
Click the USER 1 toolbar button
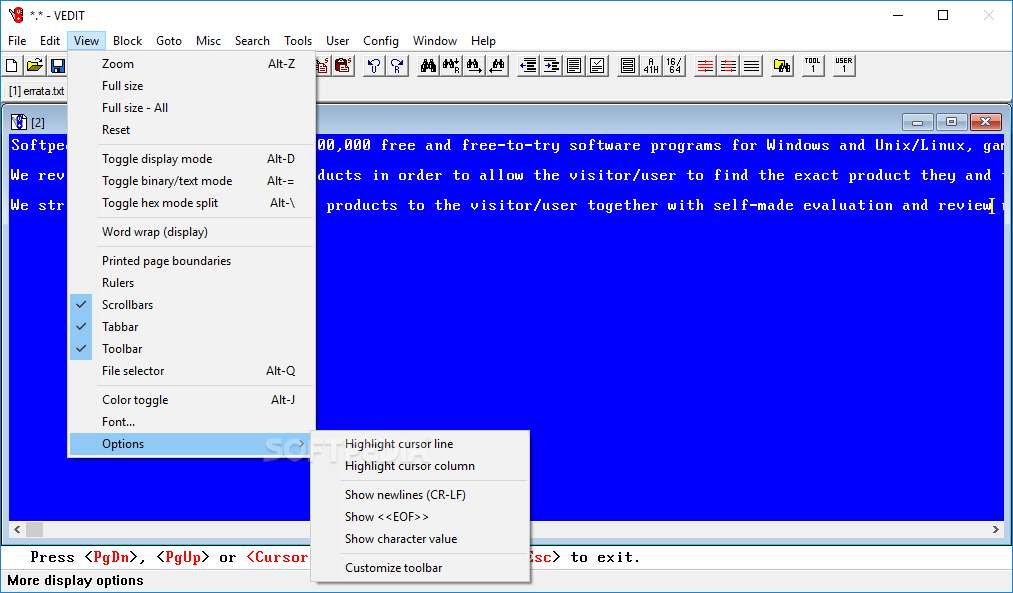pyautogui.click(x=844, y=65)
